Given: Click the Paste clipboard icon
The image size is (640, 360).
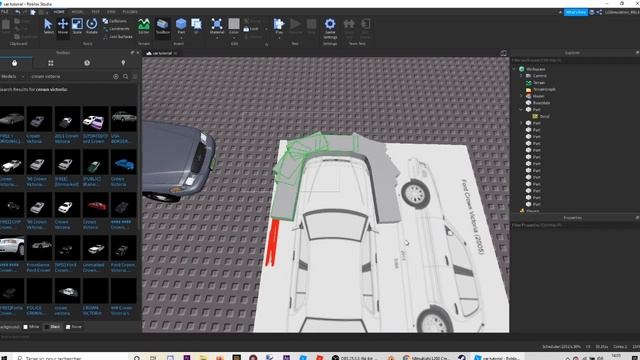Looking at the screenshot, I should 6,26.
